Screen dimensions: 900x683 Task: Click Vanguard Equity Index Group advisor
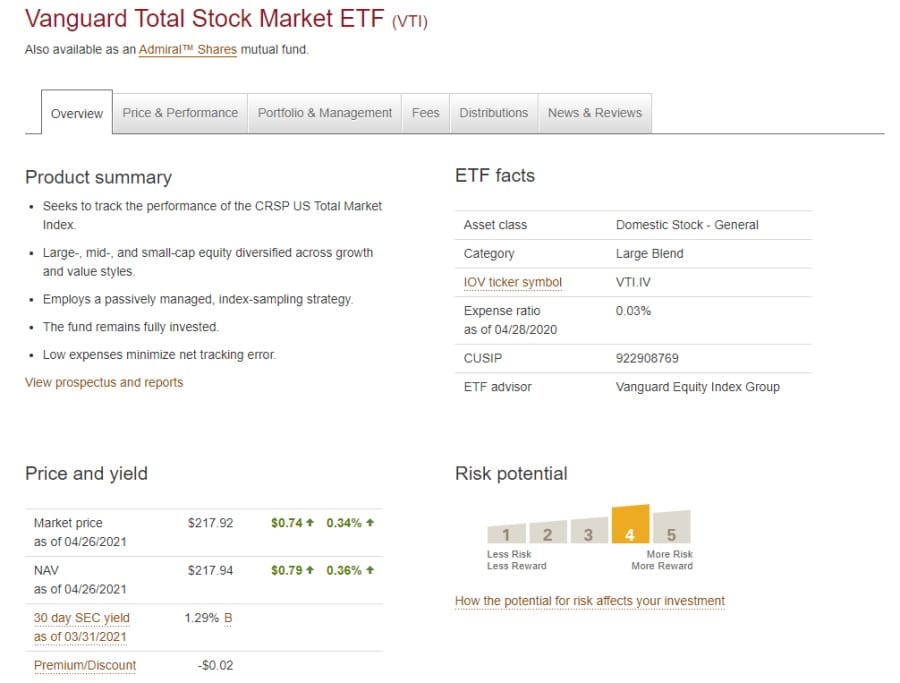coord(698,387)
